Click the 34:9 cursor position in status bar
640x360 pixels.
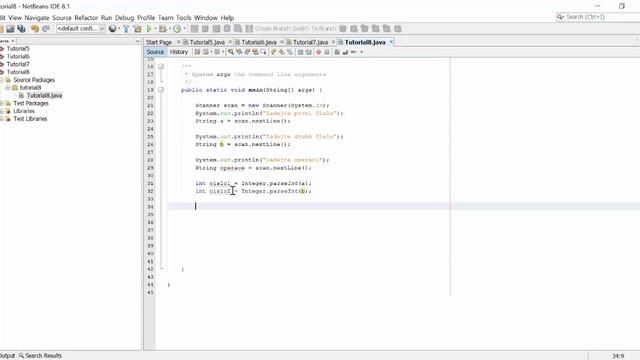[x=618, y=356]
